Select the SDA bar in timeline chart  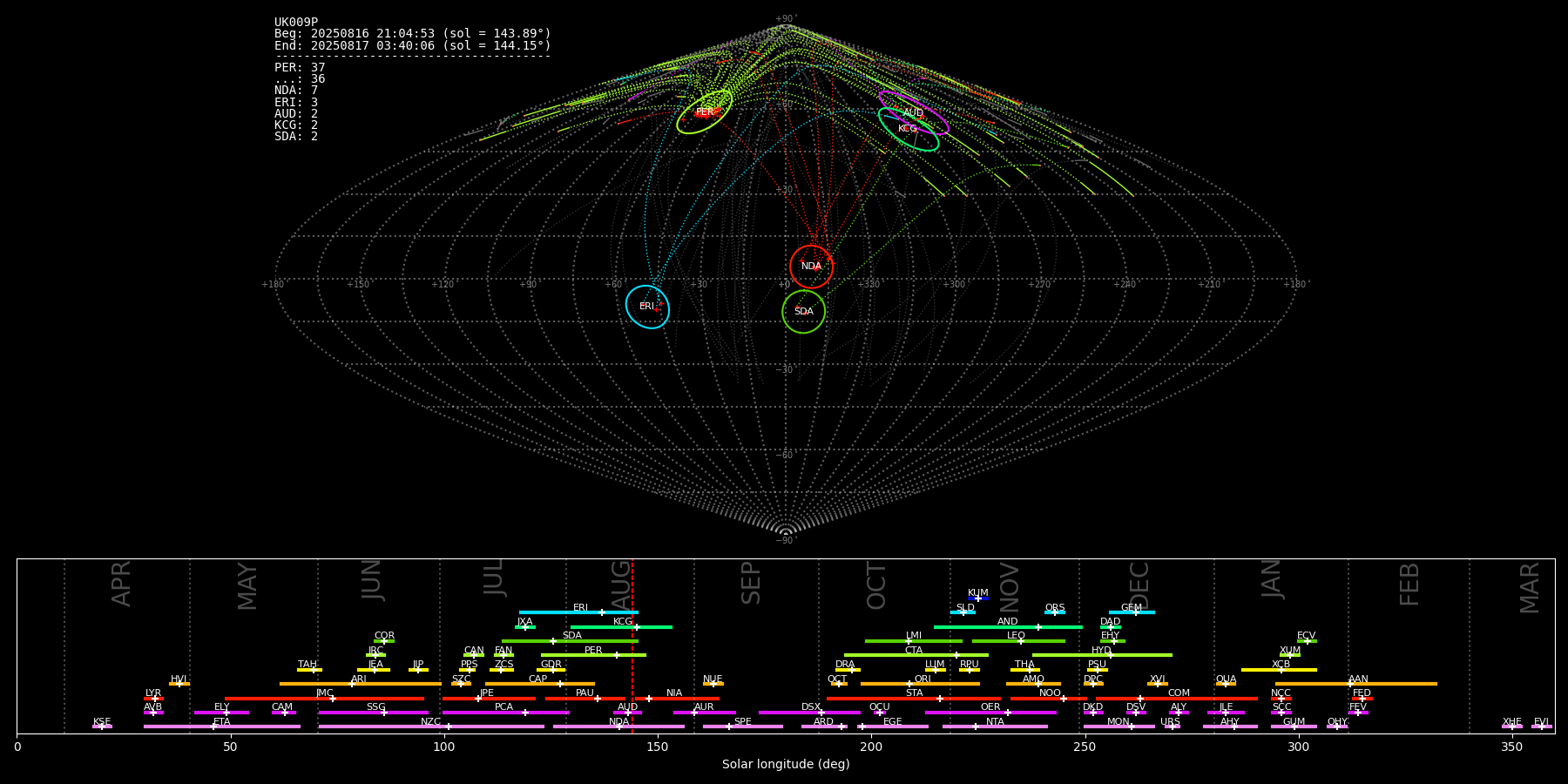570,641
